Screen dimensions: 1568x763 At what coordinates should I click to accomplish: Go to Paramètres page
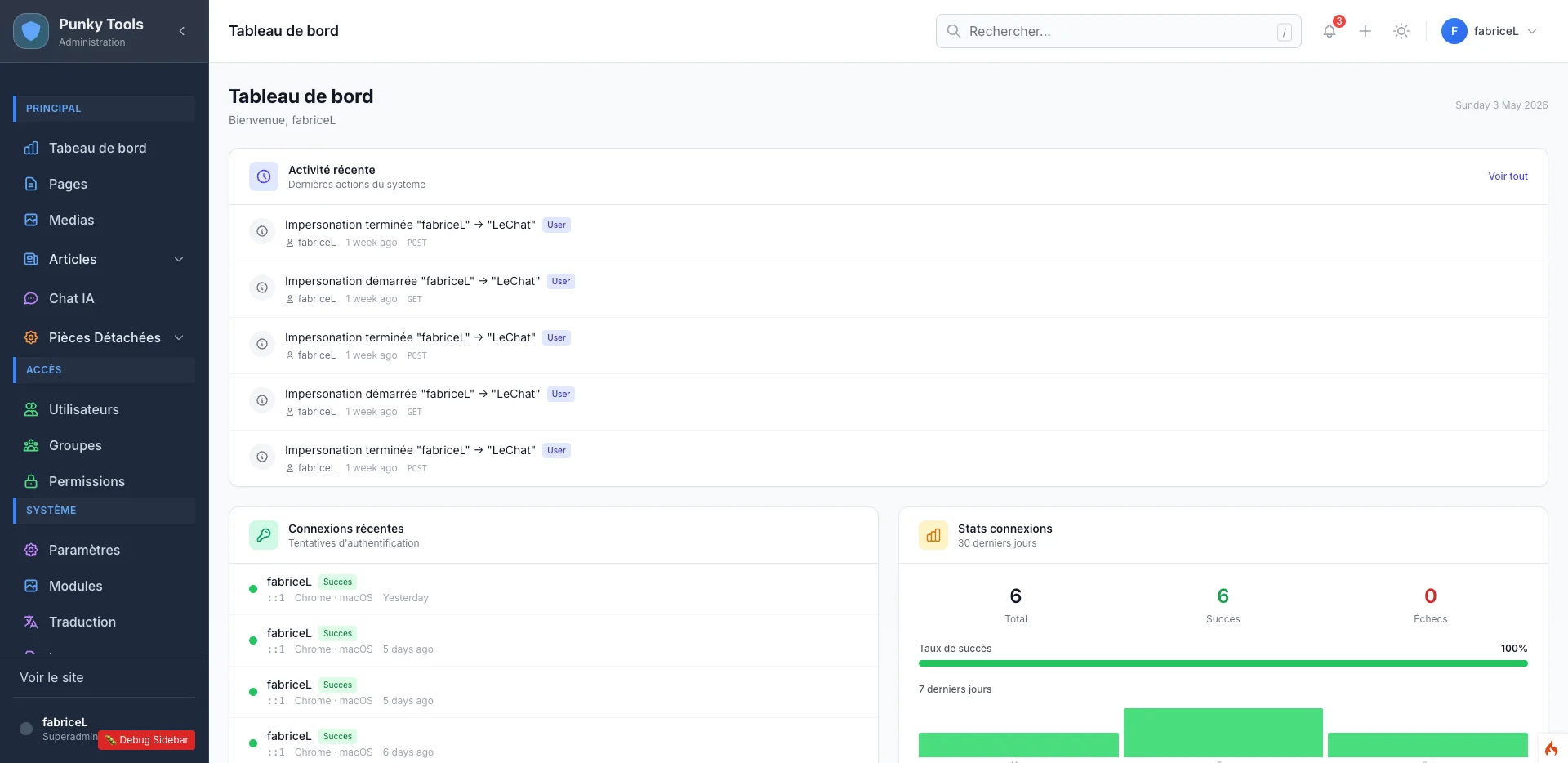[x=105, y=550]
